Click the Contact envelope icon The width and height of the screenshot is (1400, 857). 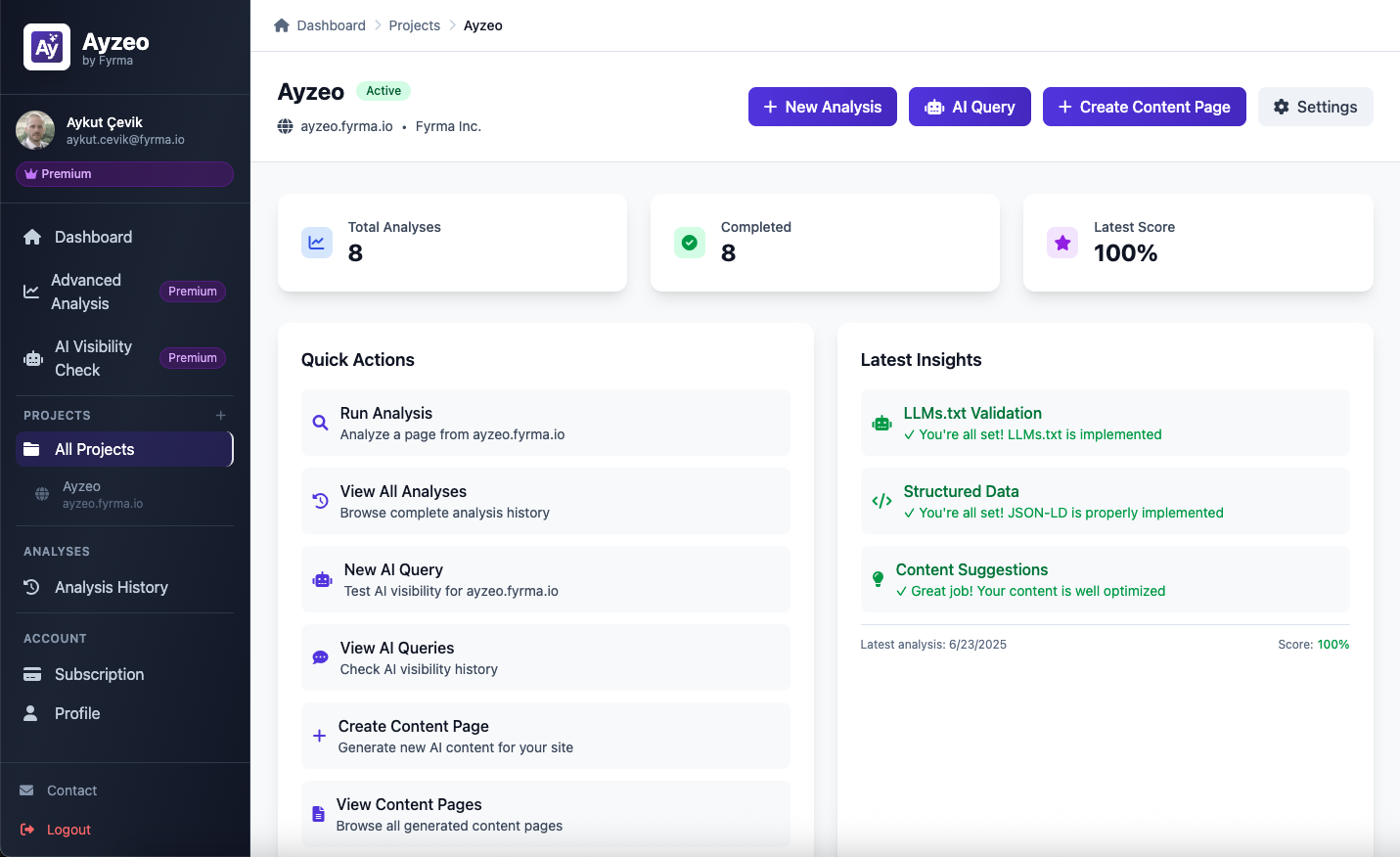(26, 790)
